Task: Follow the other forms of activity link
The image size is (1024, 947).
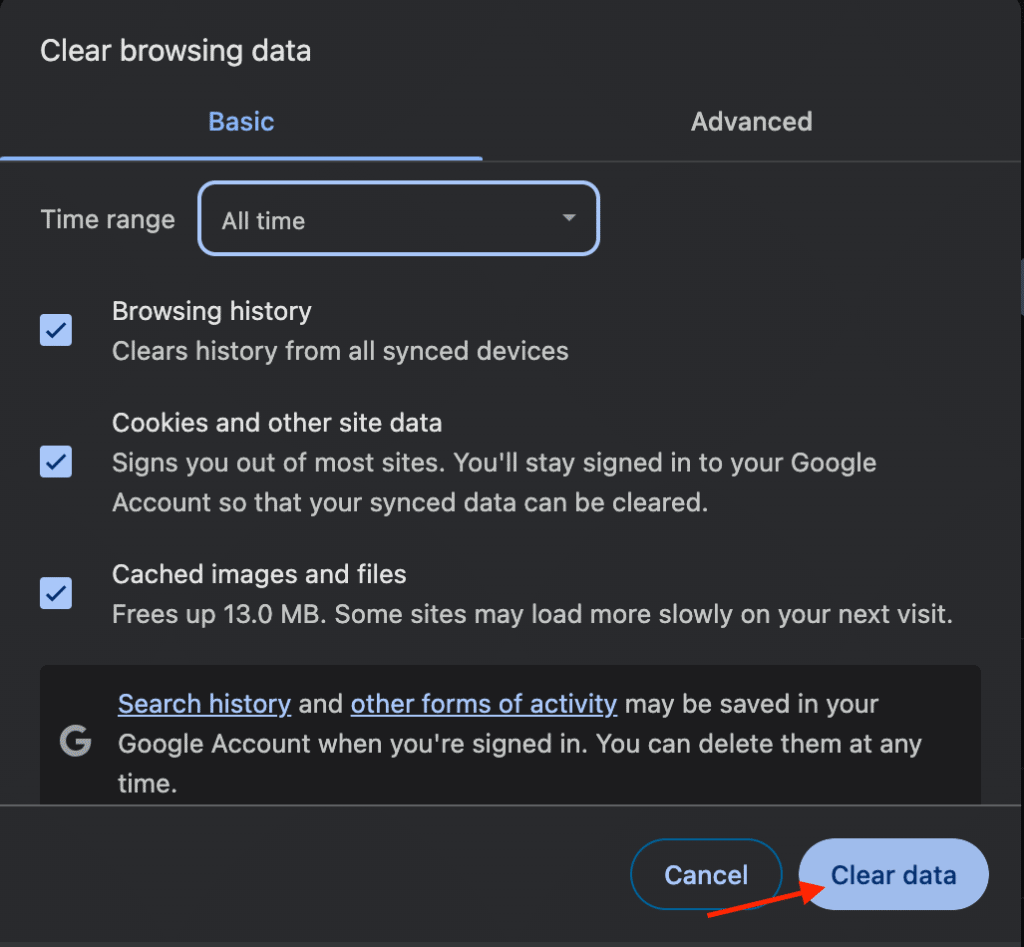Action: tap(483, 703)
